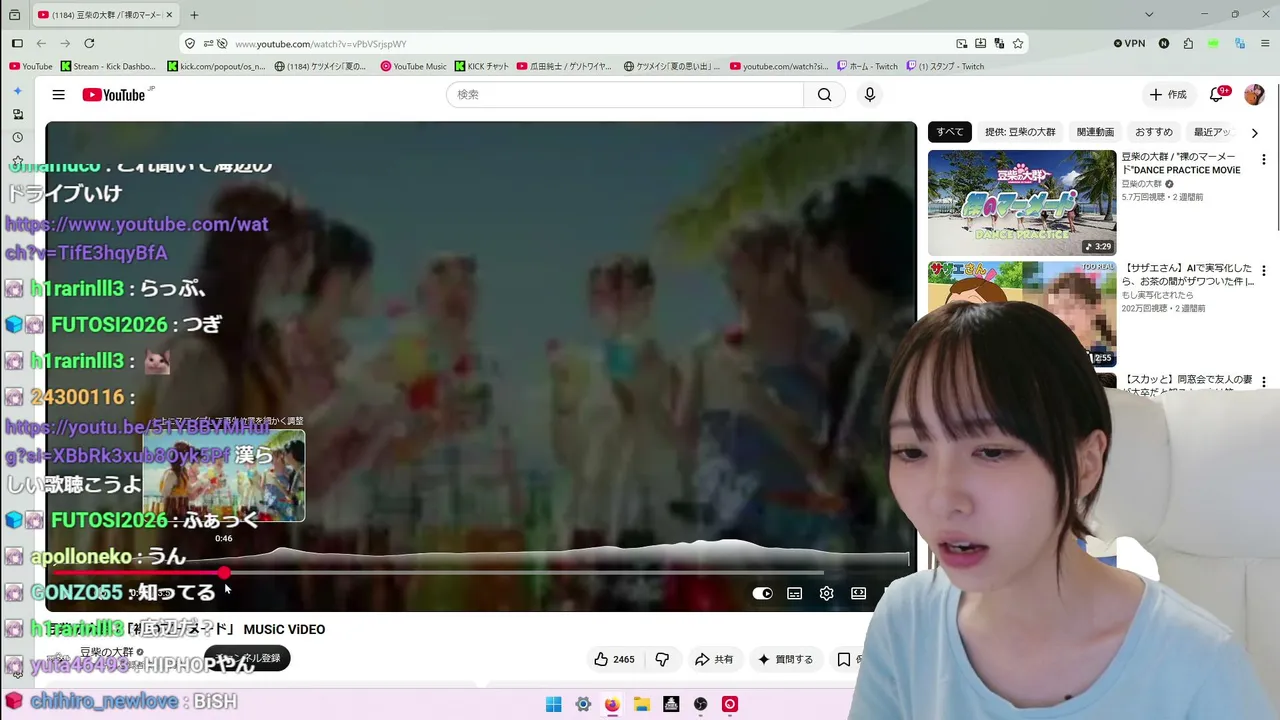The width and height of the screenshot is (1280, 720).
Task: Open options for DANCE PRACTICE MOViE video
Action: pos(1264,160)
